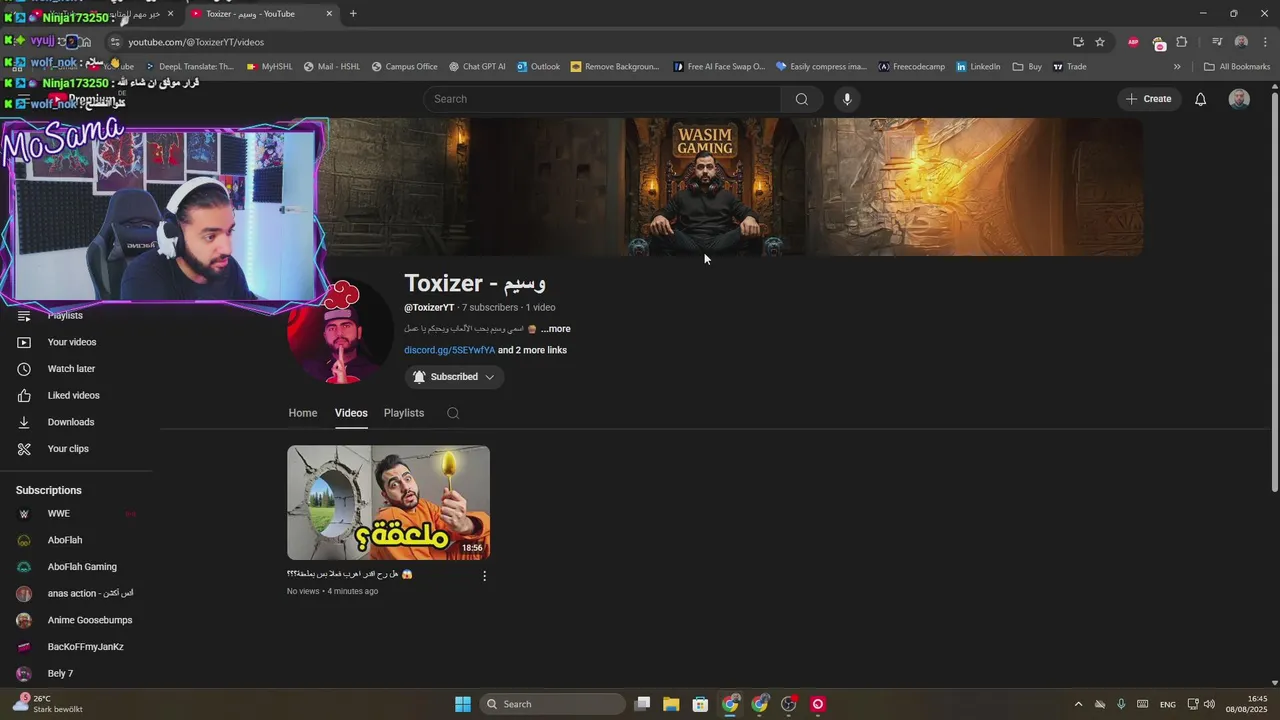Open the Chrome profile avatar

point(1241,42)
